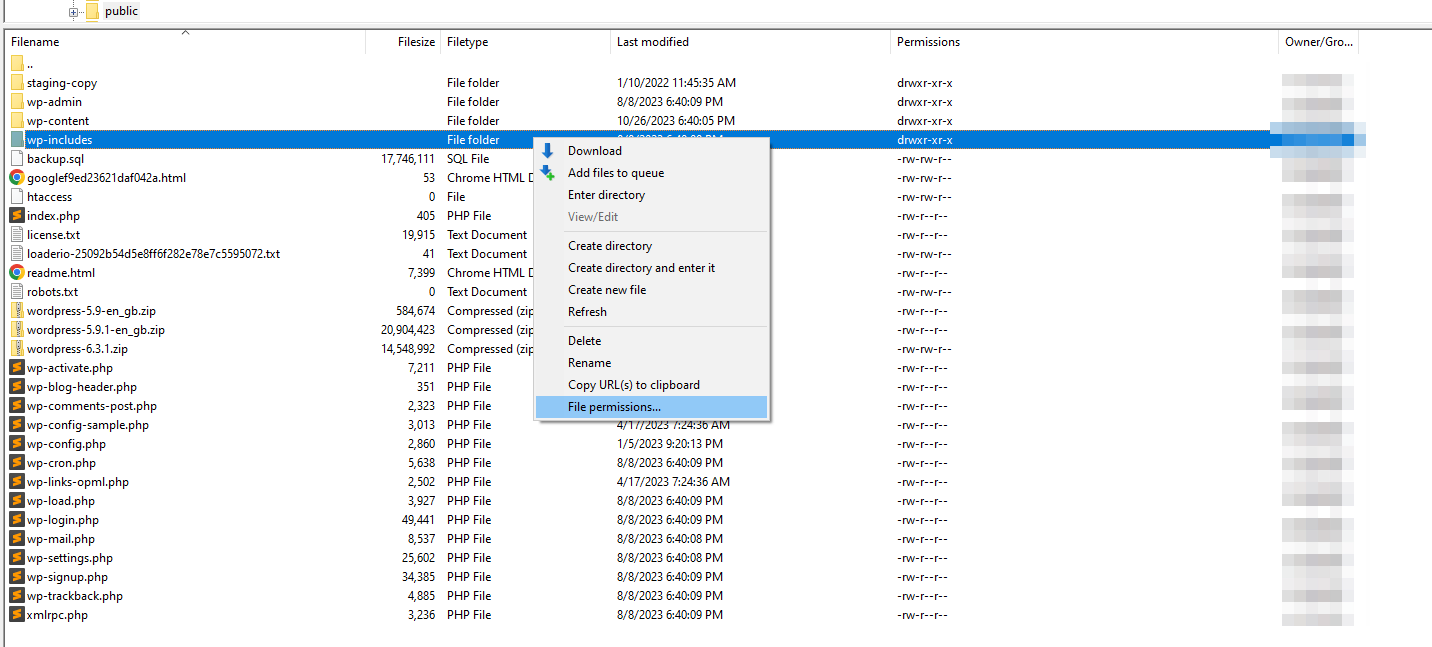Image resolution: width=1432 pixels, height=647 pixels.
Task: Sort list by Filename column header
Action: coord(186,42)
